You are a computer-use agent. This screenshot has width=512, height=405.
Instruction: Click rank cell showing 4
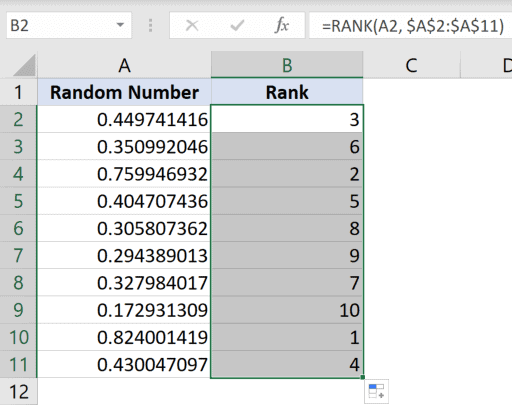287,364
